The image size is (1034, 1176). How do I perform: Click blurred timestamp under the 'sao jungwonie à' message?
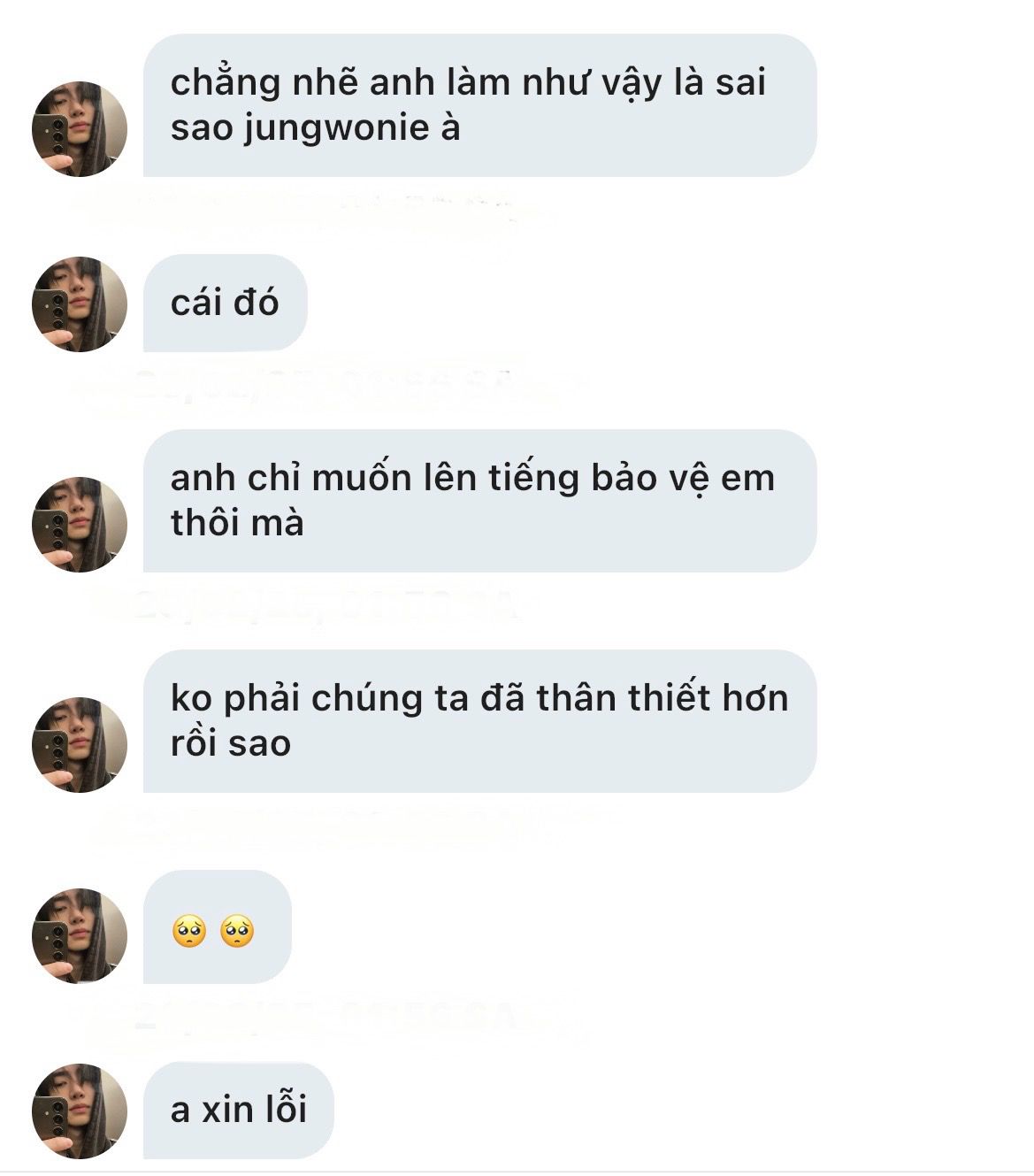pos(305,210)
